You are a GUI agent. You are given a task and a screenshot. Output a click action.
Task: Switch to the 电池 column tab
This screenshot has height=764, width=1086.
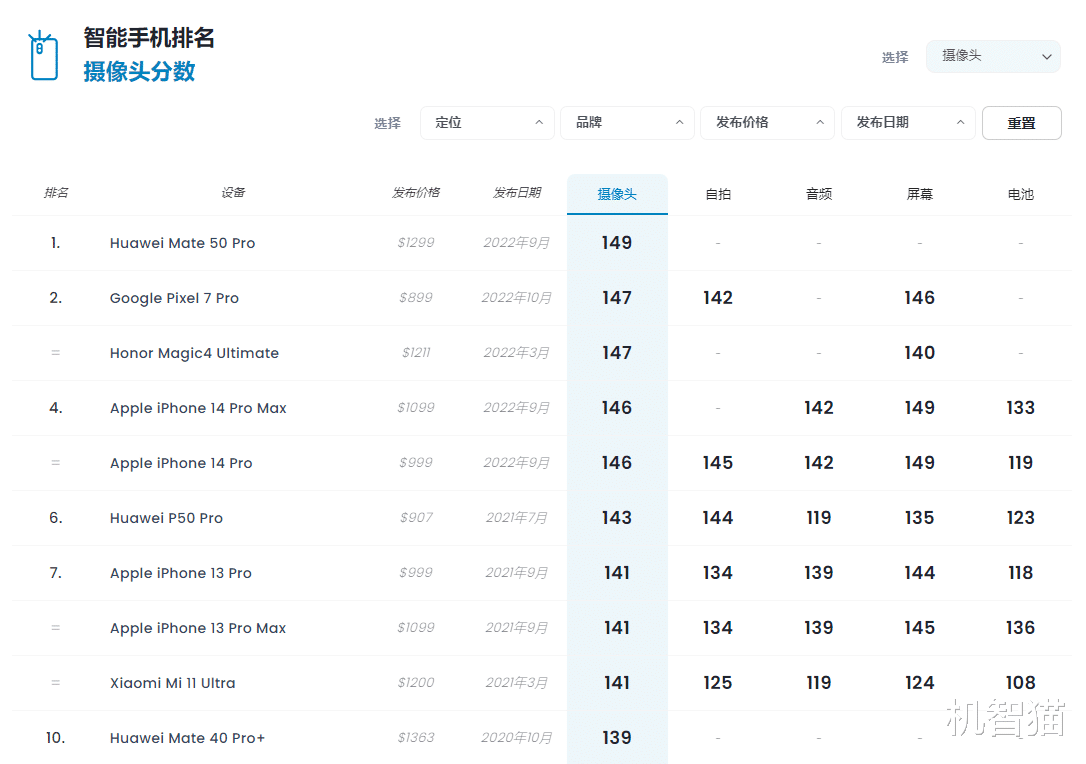[x=1020, y=195]
